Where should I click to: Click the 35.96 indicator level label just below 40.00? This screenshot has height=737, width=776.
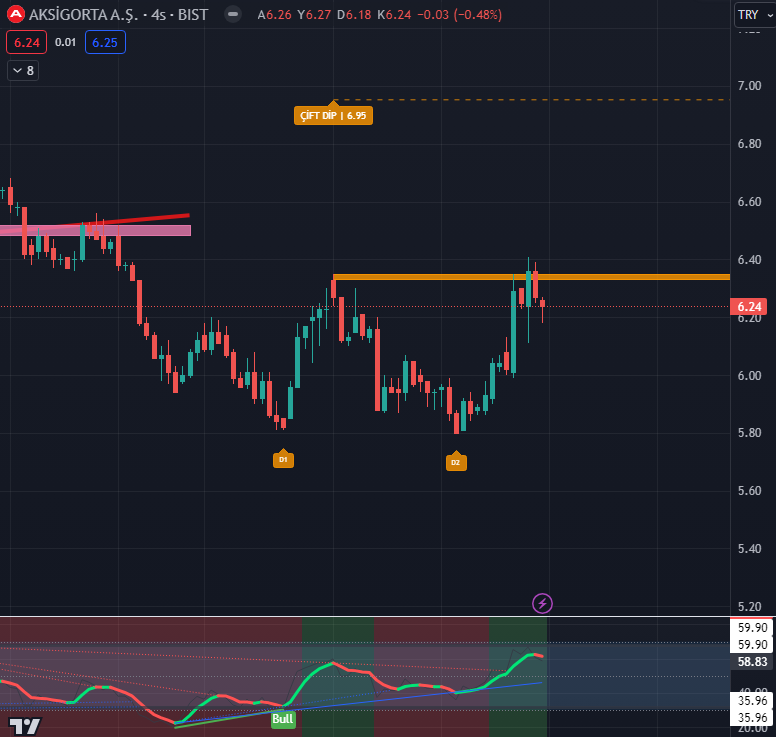[x=752, y=701]
